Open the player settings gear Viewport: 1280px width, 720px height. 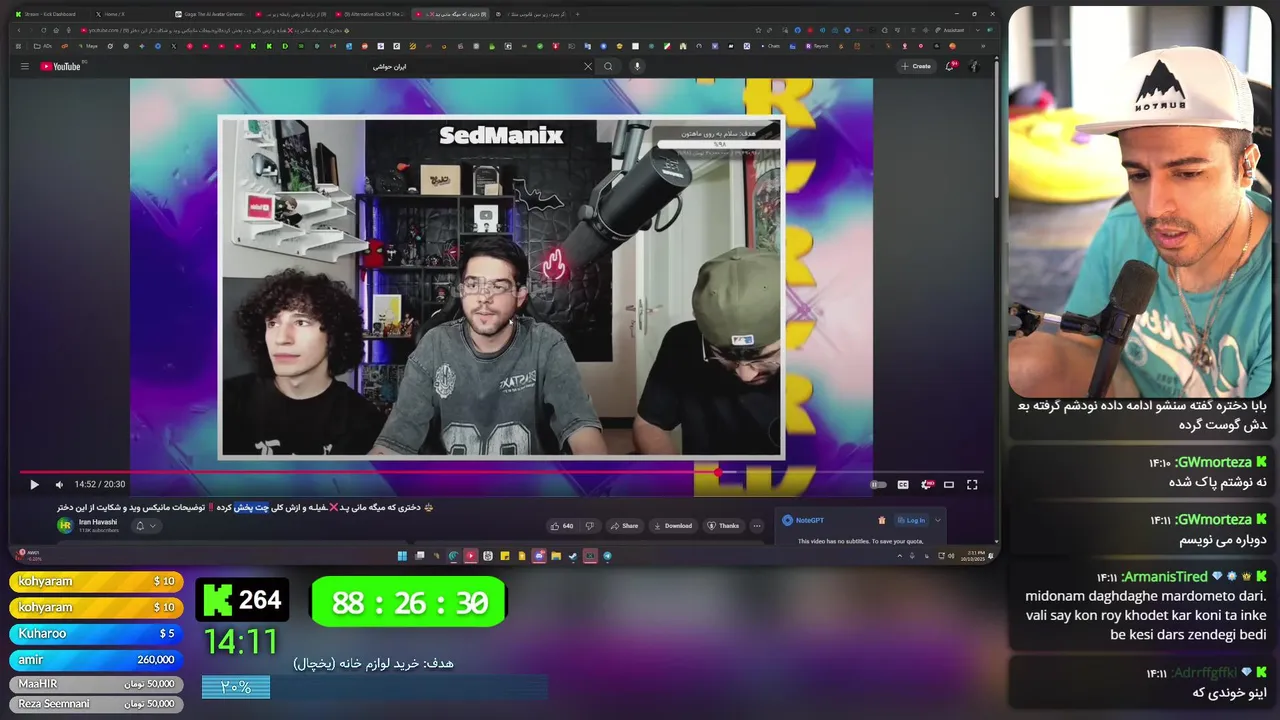pyautogui.click(x=927, y=484)
